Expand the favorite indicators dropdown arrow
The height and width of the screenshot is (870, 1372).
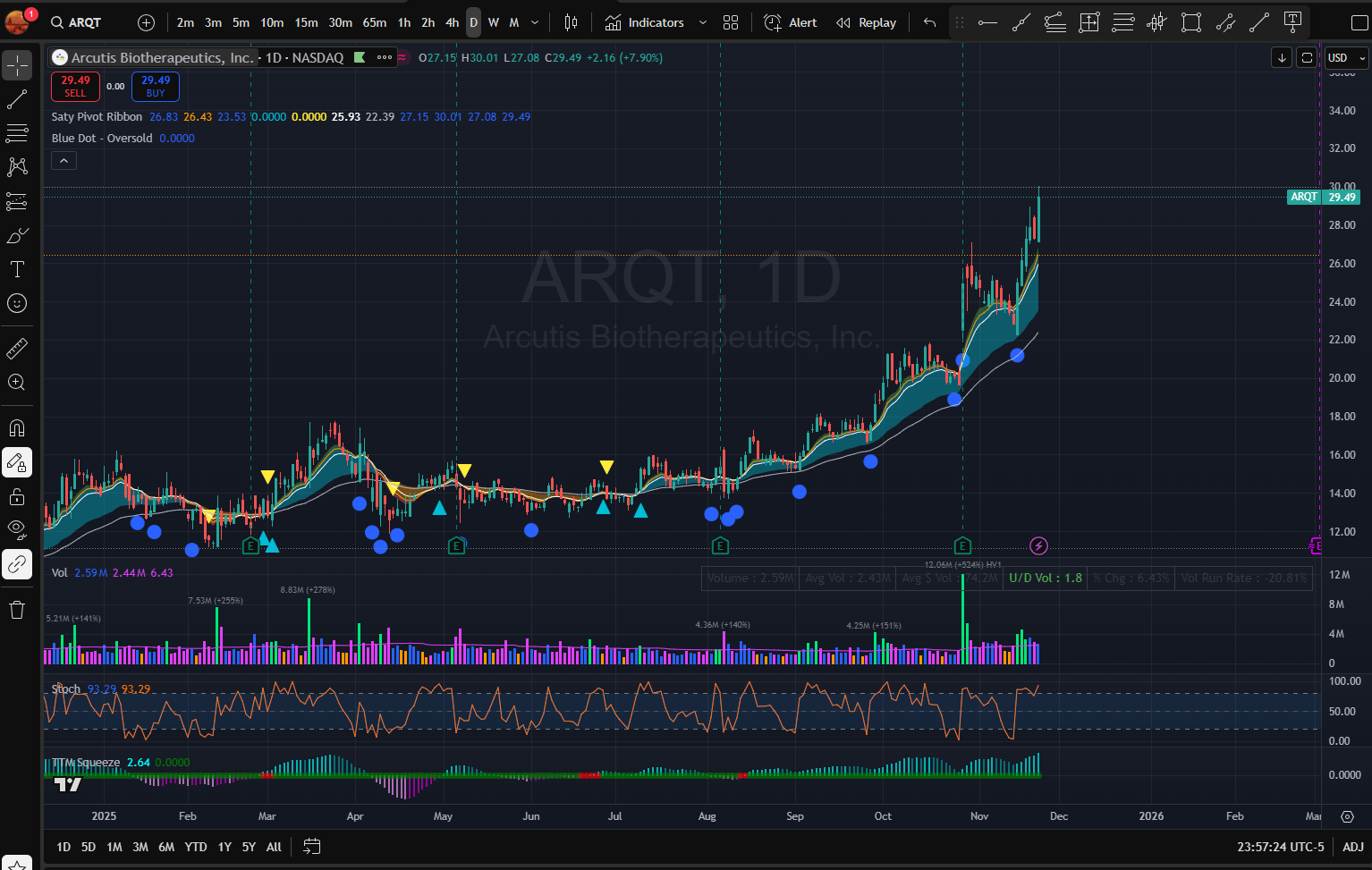coord(703,22)
